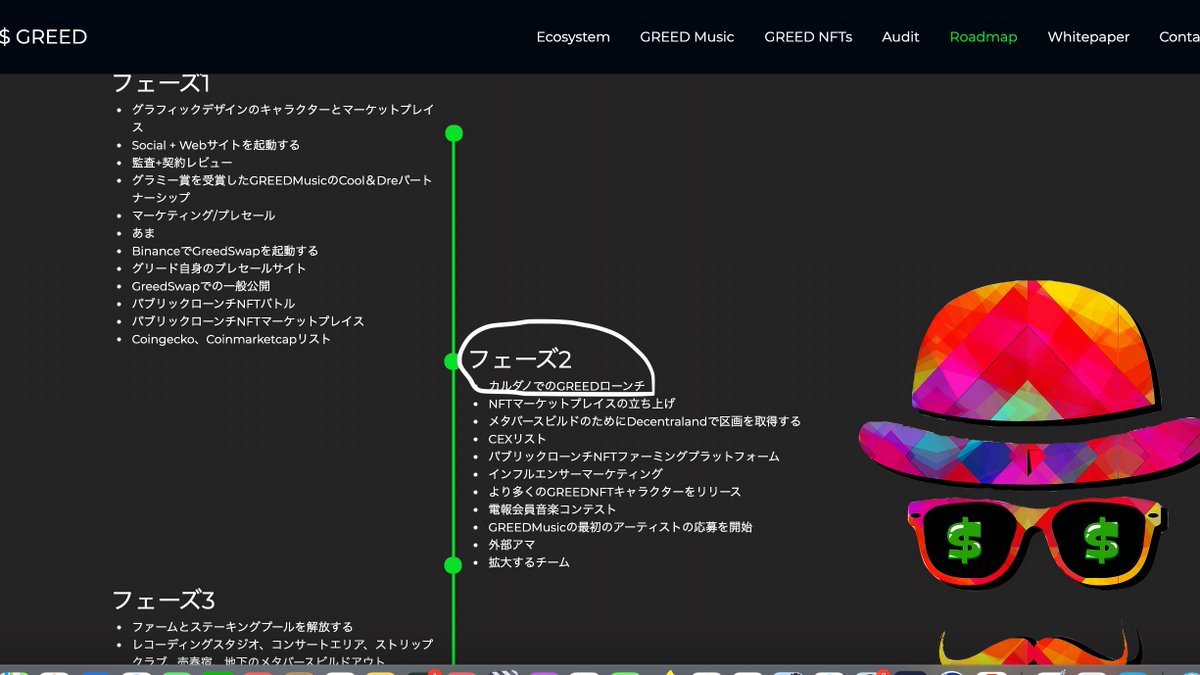Click the フェーズ3 heading
This screenshot has height=675, width=1200.
click(x=163, y=600)
